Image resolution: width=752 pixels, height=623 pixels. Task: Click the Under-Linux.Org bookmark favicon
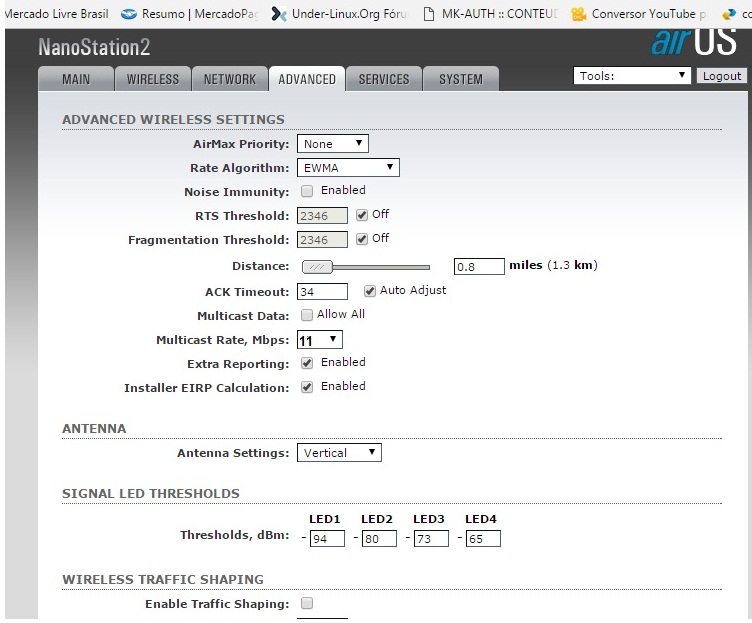tap(279, 14)
